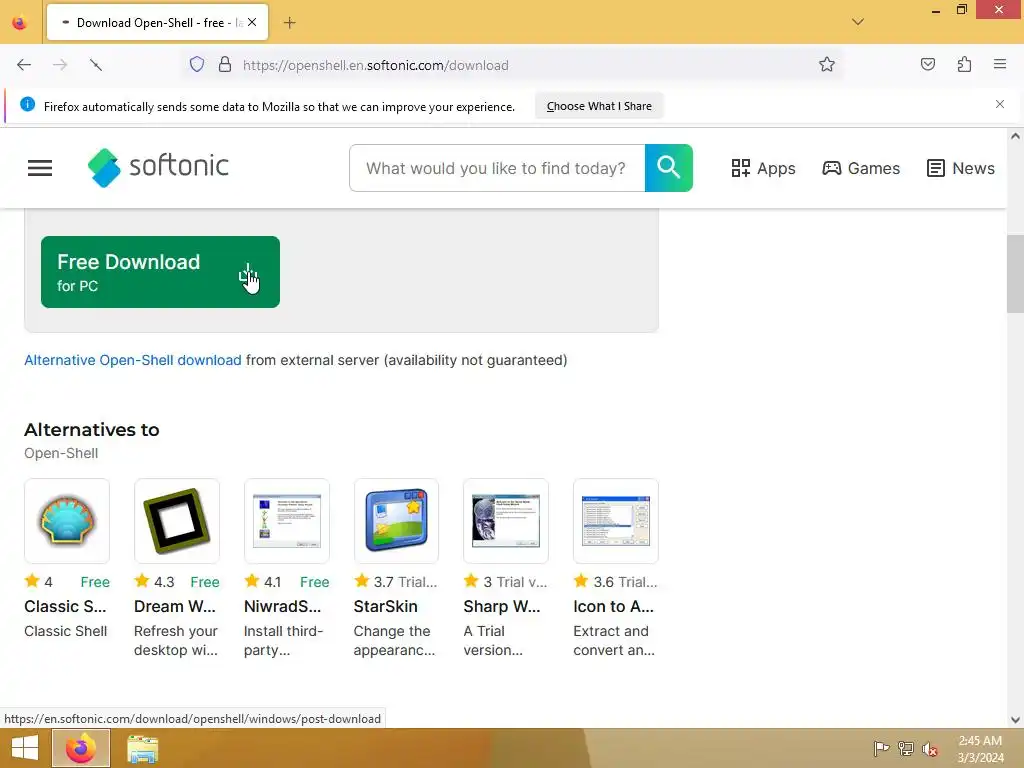Click the Firefox icon left of the tab
1024x768 pixels.
(20, 23)
